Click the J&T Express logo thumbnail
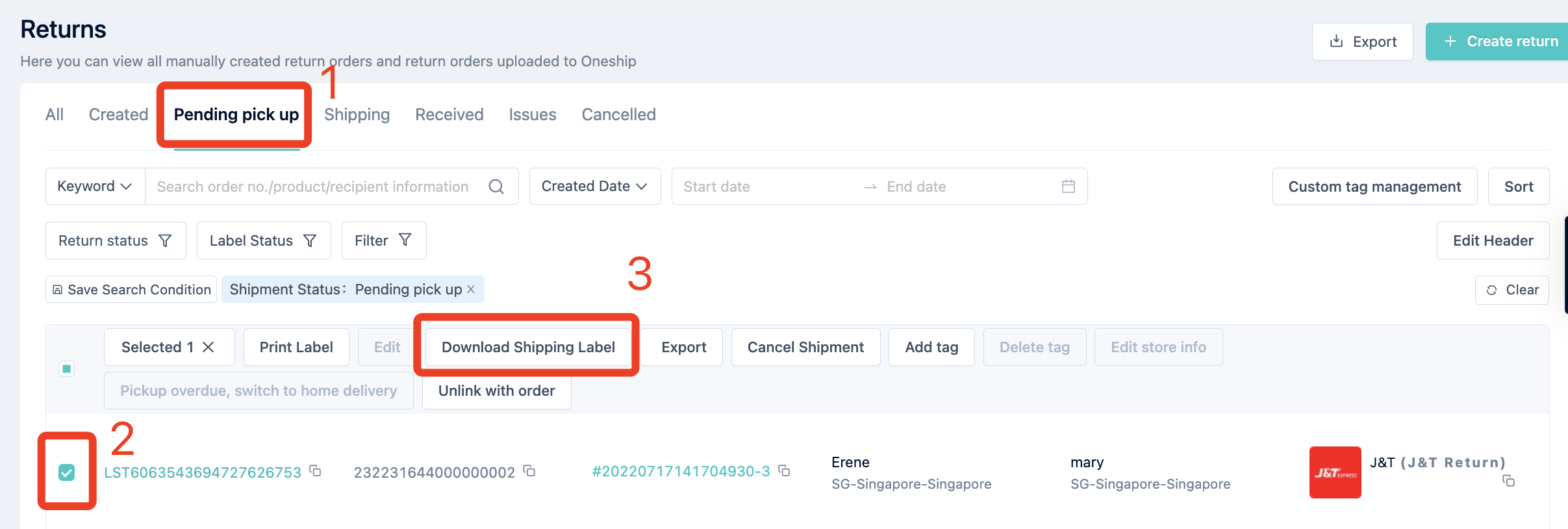The image size is (1568, 529). click(1335, 472)
